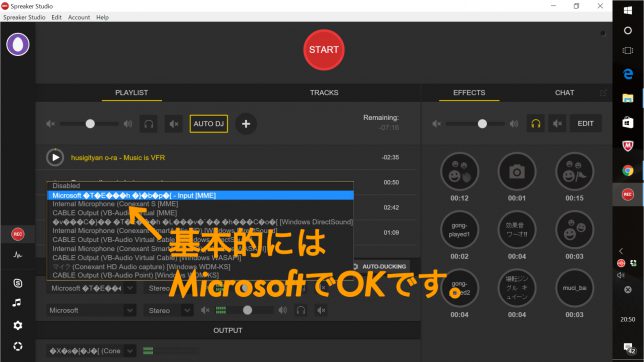
Task: Select Disabled in the input device list
Action: tap(200, 186)
